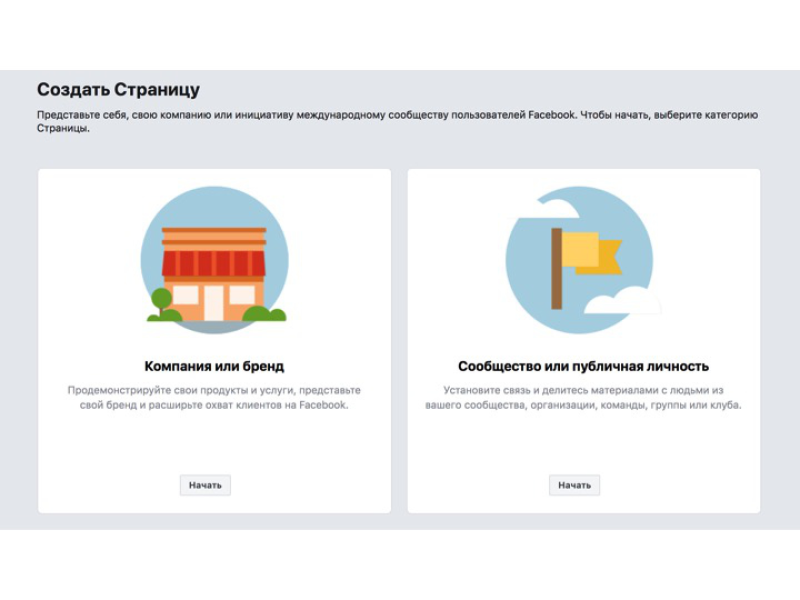
Task: Click the Сообщество или публичная личность heading
Action: [x=583, y=366]
